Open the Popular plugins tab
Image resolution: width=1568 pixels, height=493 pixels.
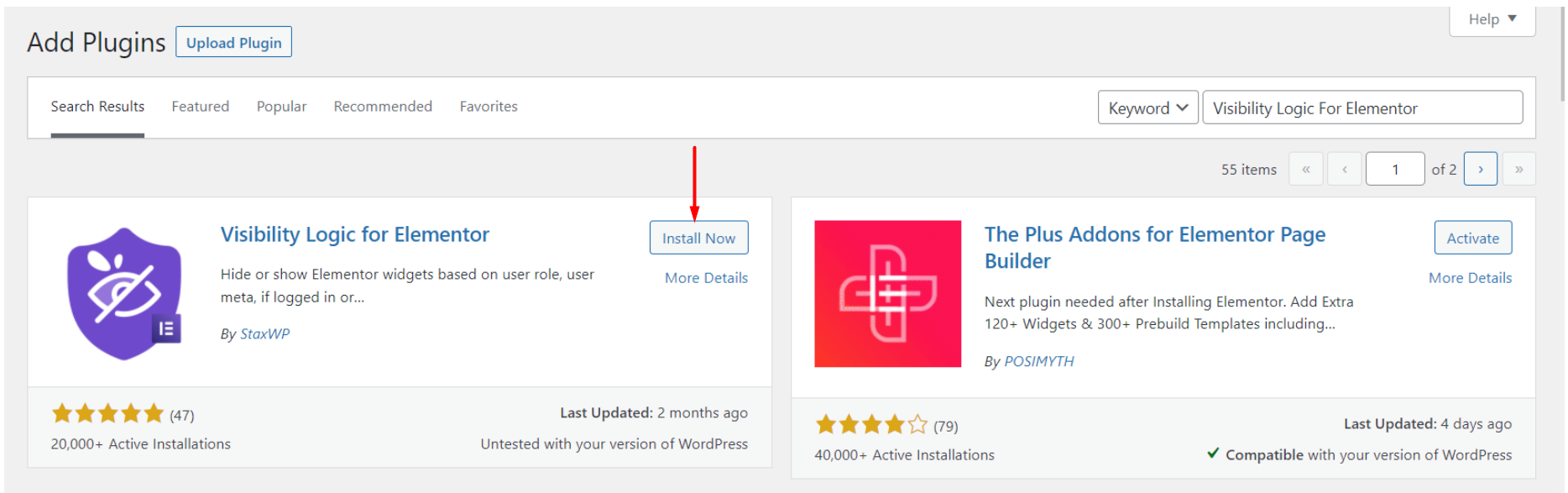[281, 107]
